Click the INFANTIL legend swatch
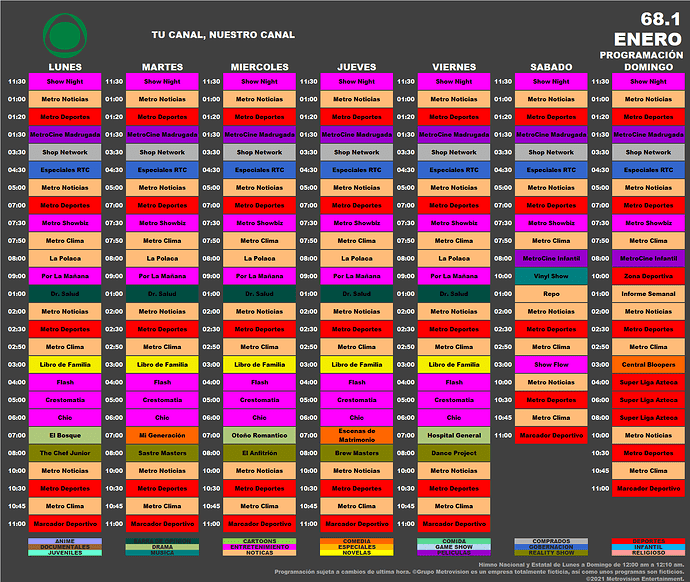 (649, 547)
